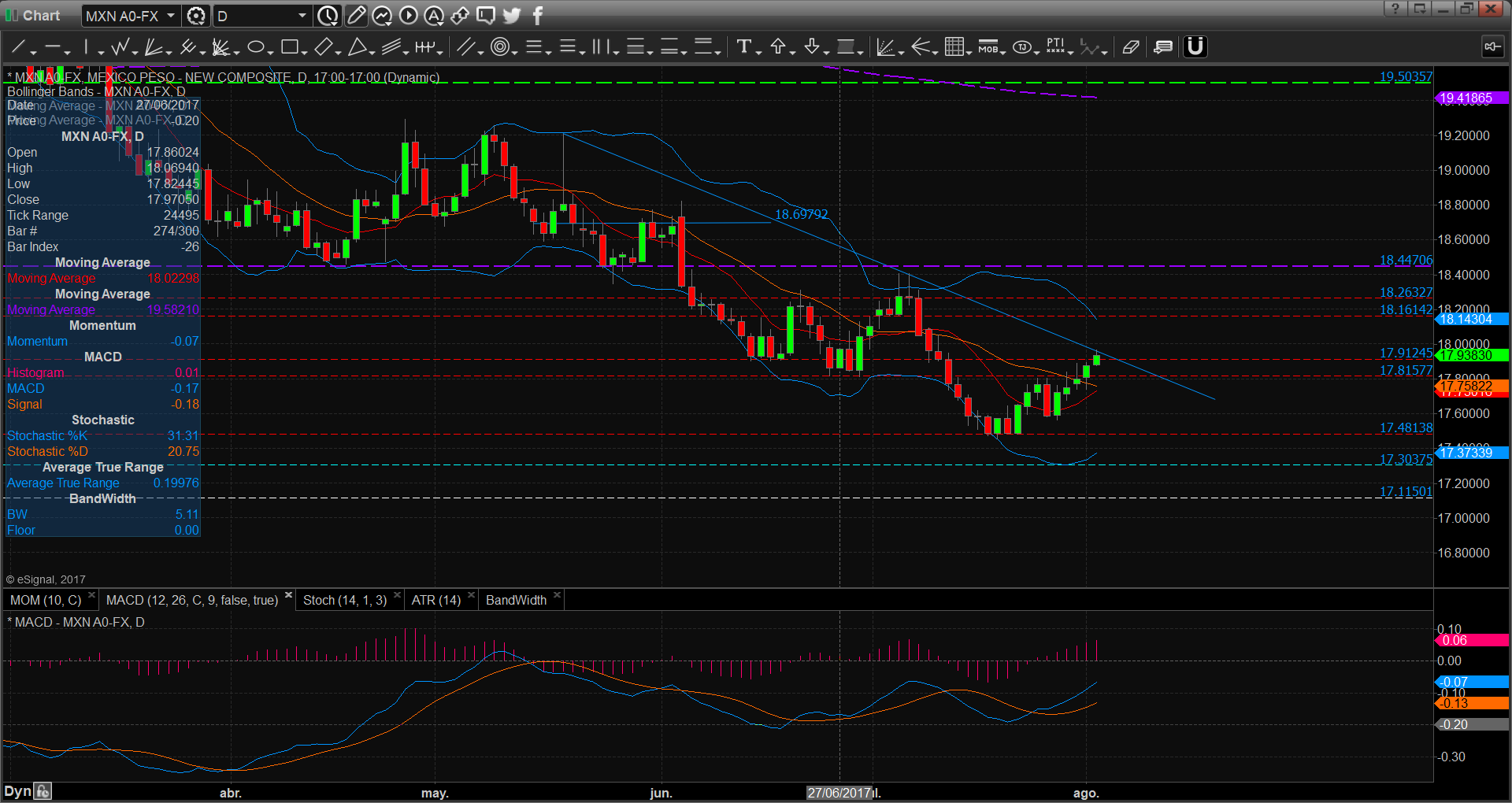
Task: Open the chart comment bubble icon
Action: point(486,16)
